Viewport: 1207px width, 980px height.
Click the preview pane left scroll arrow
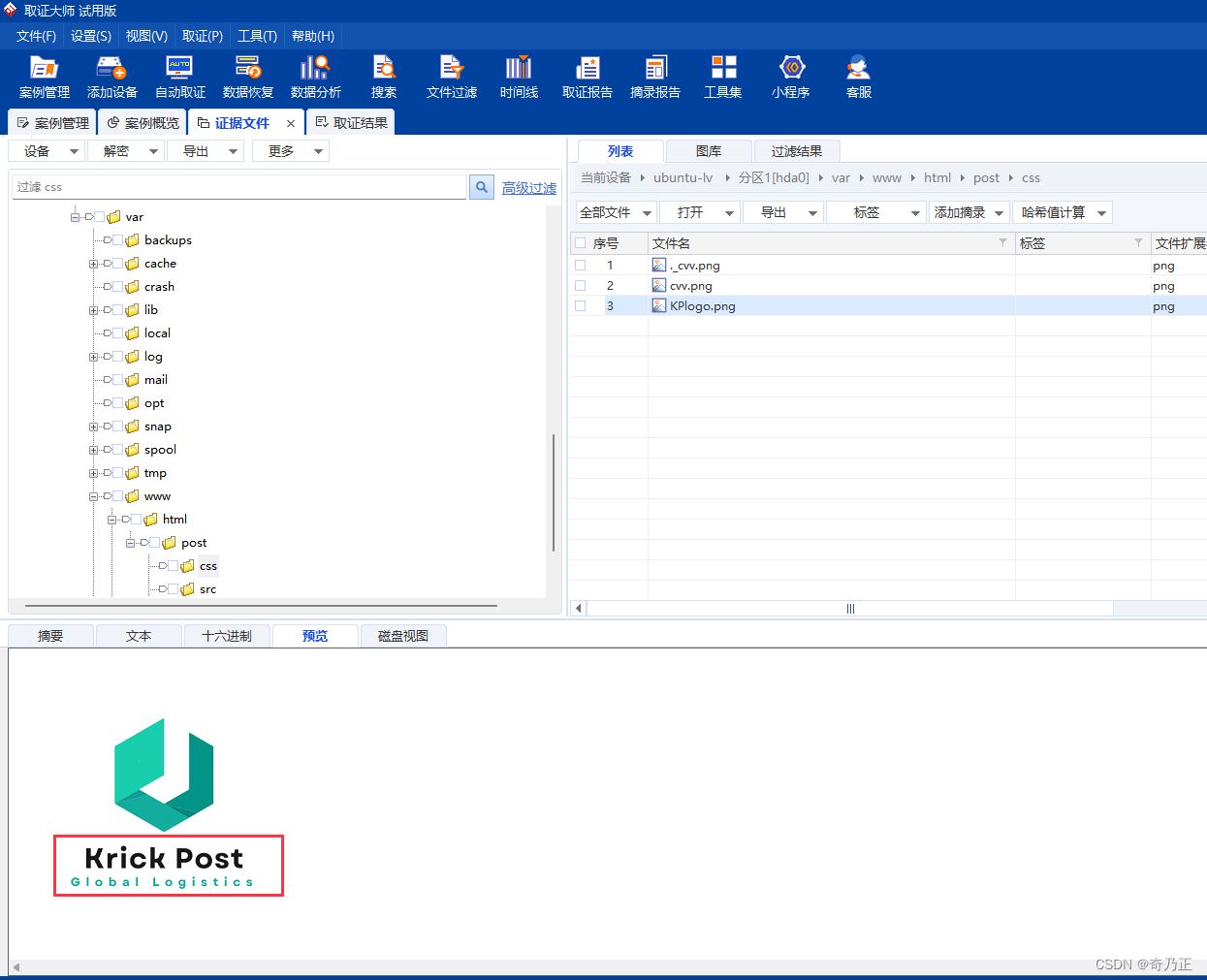click(16, 966)
